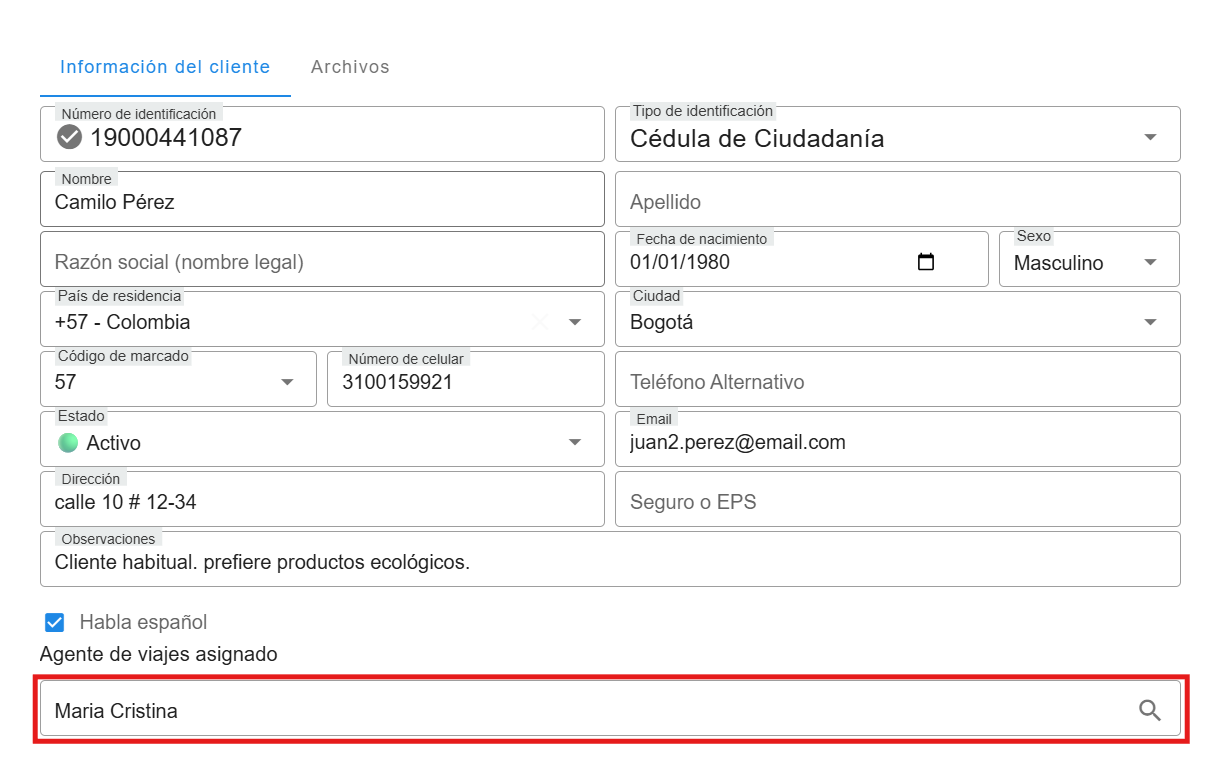Toggle the Habla español checkbox

coord(55,622)
